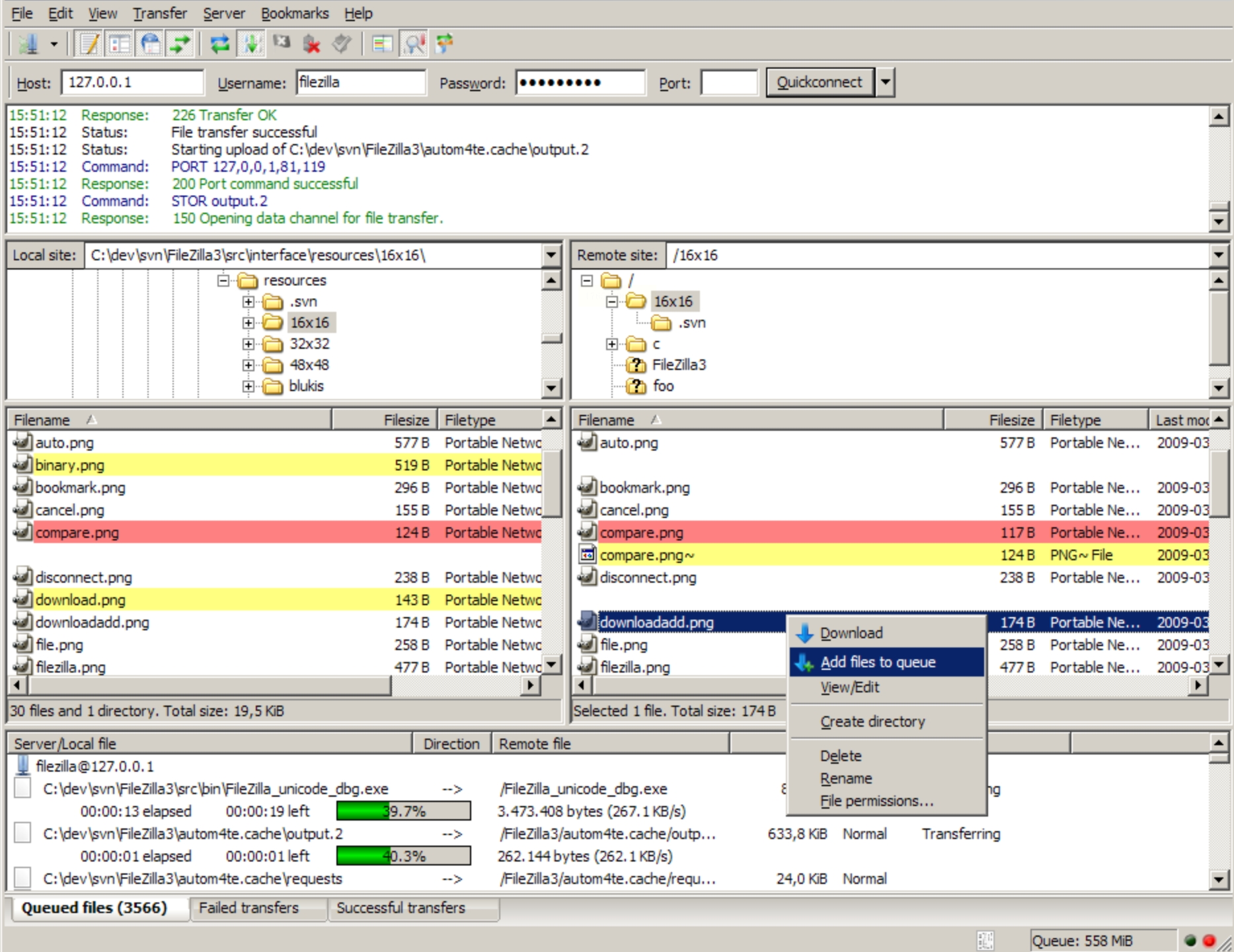The image size is (1234, 952).
Task: Open the Quickconnect history dropdown arrow
Action: tap(885, 83)
